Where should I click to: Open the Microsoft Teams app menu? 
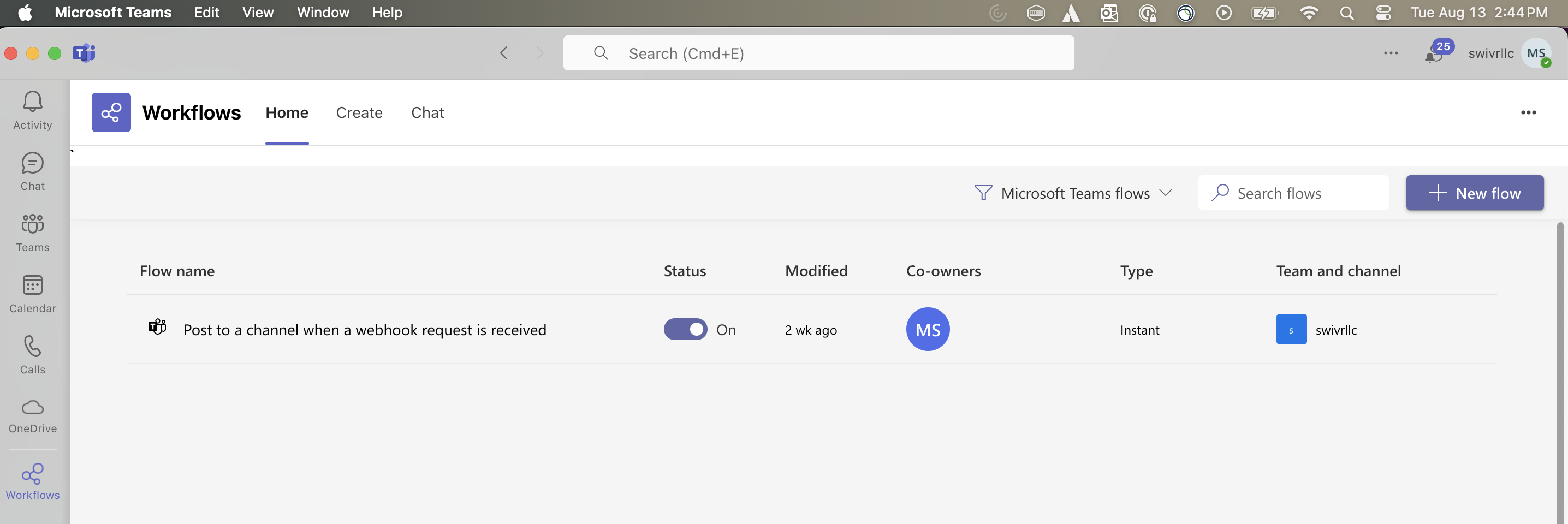[112, 13]
